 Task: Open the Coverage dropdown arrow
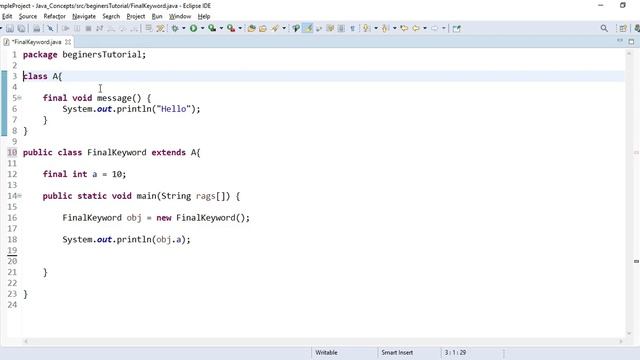point(221,29)
